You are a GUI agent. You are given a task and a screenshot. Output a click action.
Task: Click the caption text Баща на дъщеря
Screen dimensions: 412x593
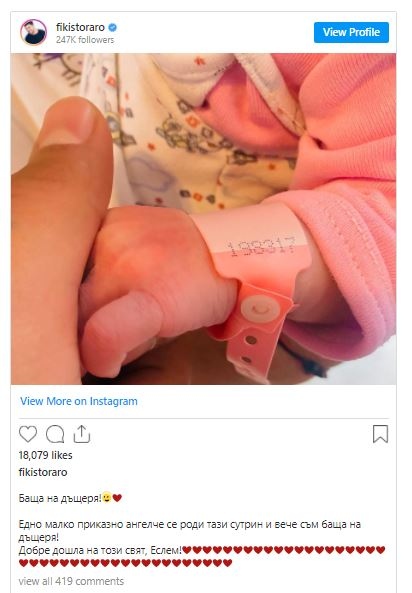(60, 498)
